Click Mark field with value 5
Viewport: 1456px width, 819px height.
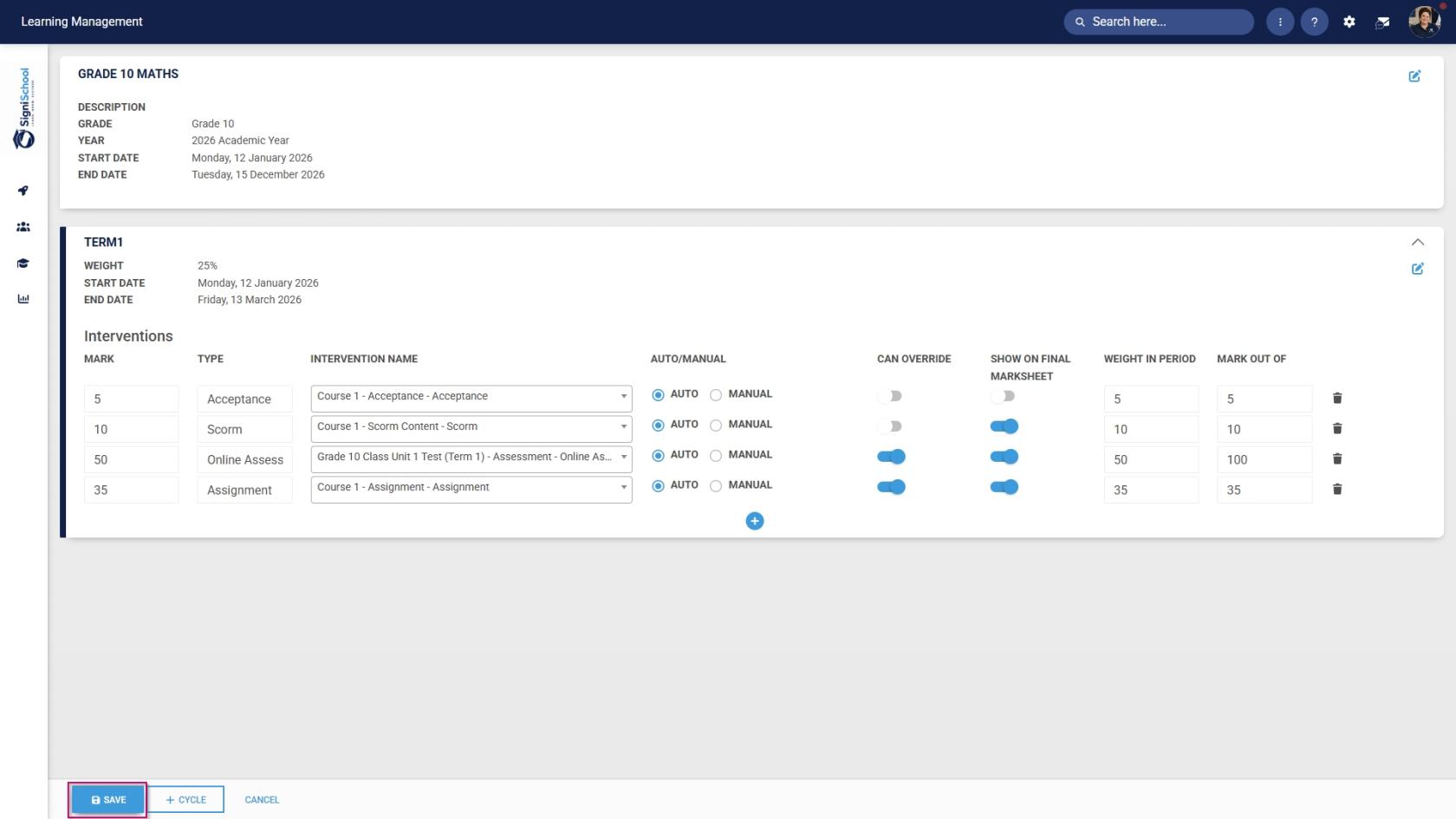131,399
